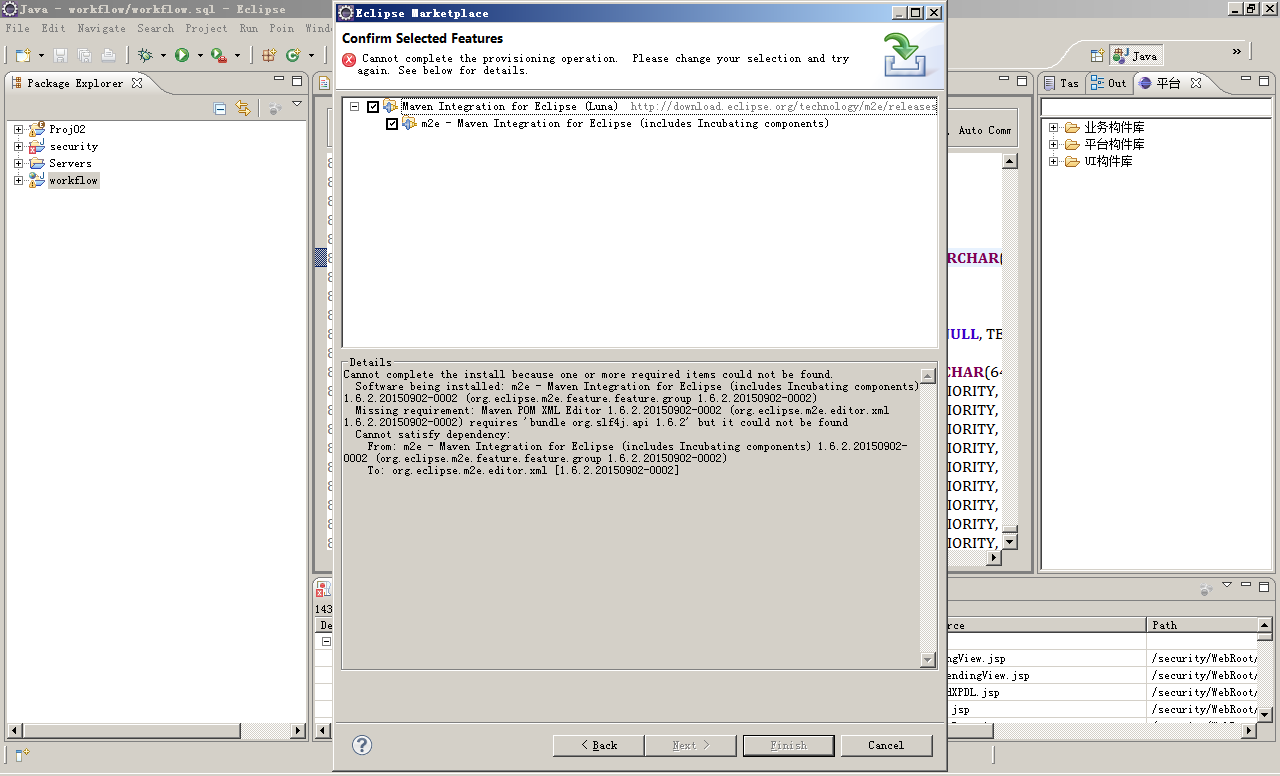The image size is (1280, 776).
Task: Close the Package Explorer tab
Action: click(137, 83)
